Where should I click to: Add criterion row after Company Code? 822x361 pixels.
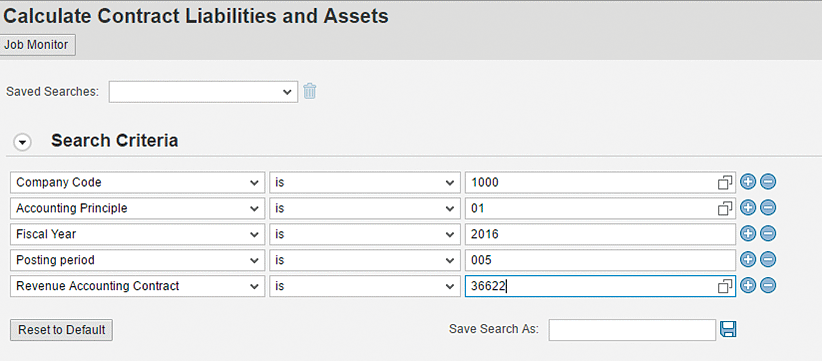coord(748,182)
